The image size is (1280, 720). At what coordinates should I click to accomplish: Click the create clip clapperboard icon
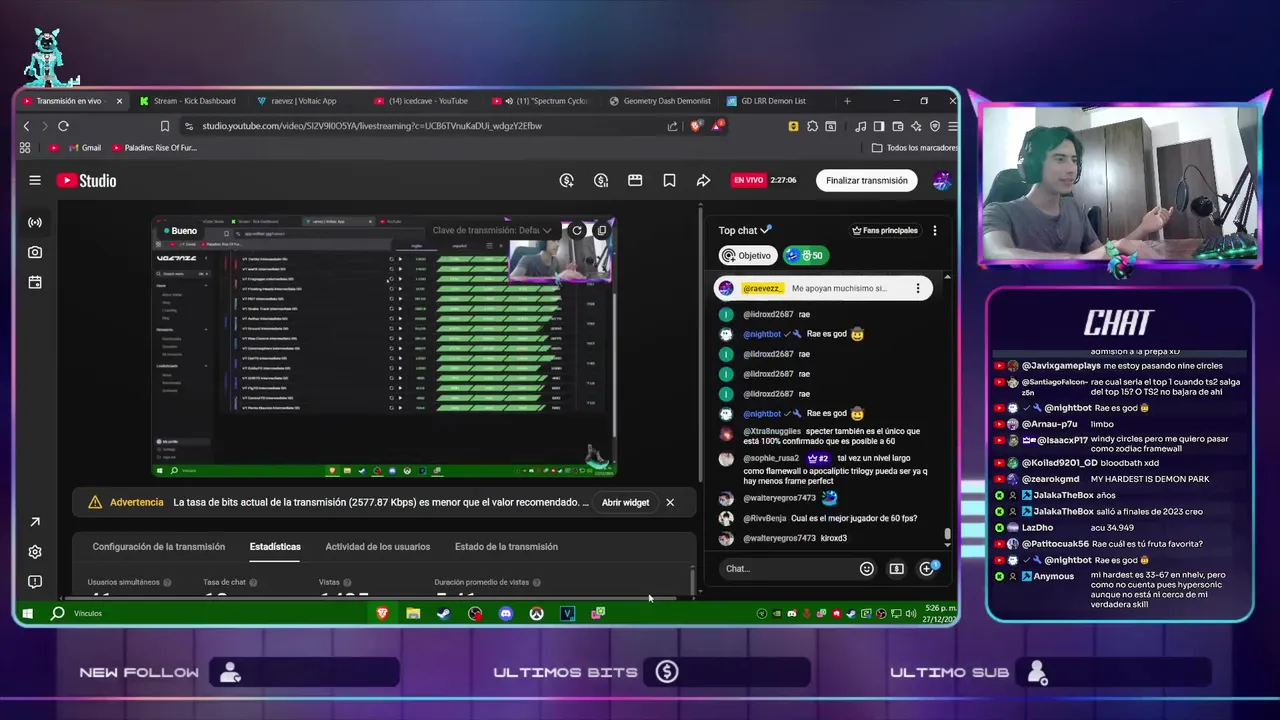[635, 180]
